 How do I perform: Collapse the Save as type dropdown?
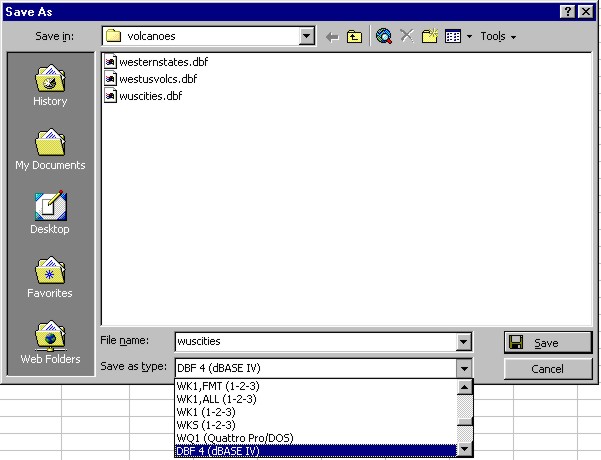click(x=463, y=368)
